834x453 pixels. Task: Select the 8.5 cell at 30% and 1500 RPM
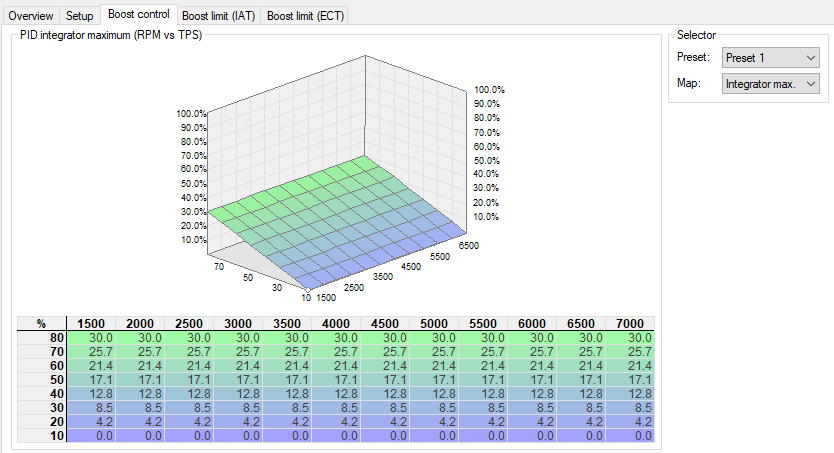coord(91,407)
